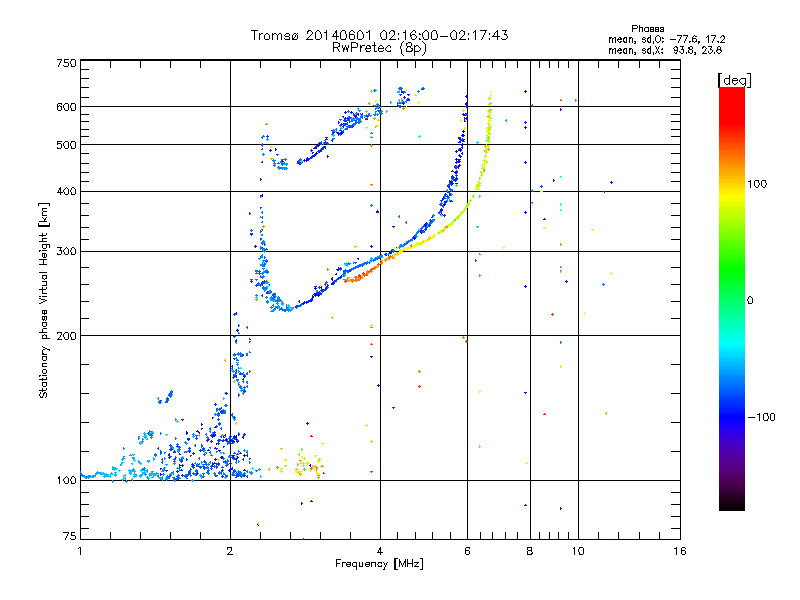Select the 'mean, sd,X: 93.8, 23.8' line

point(665,50)
